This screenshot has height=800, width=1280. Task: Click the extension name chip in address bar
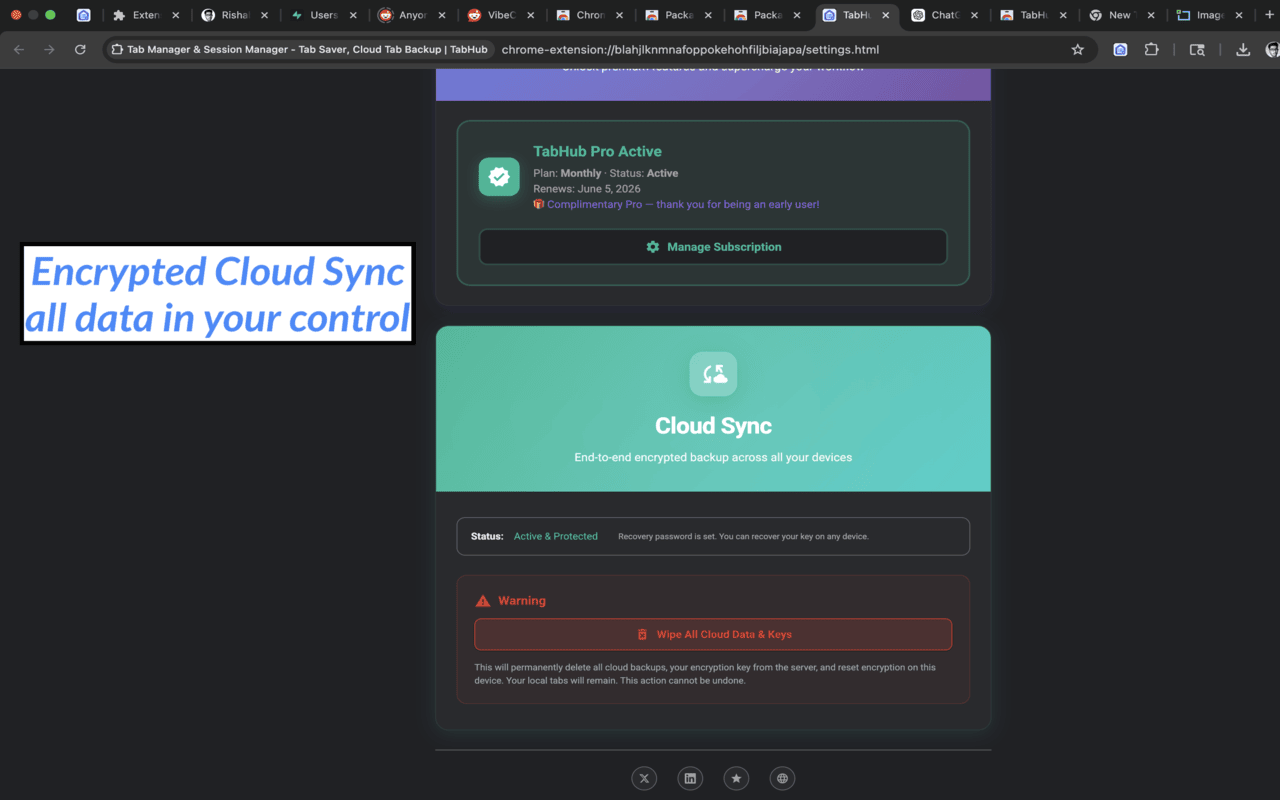(x=300, y=49)
